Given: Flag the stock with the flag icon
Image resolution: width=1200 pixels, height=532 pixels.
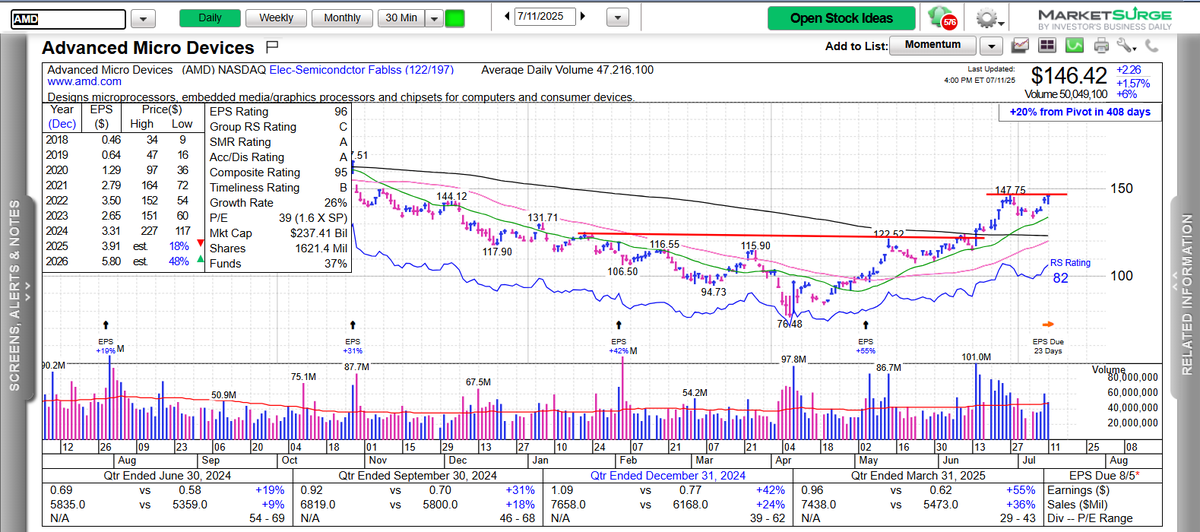Looking at the screenshot, I should coord(272,47).
